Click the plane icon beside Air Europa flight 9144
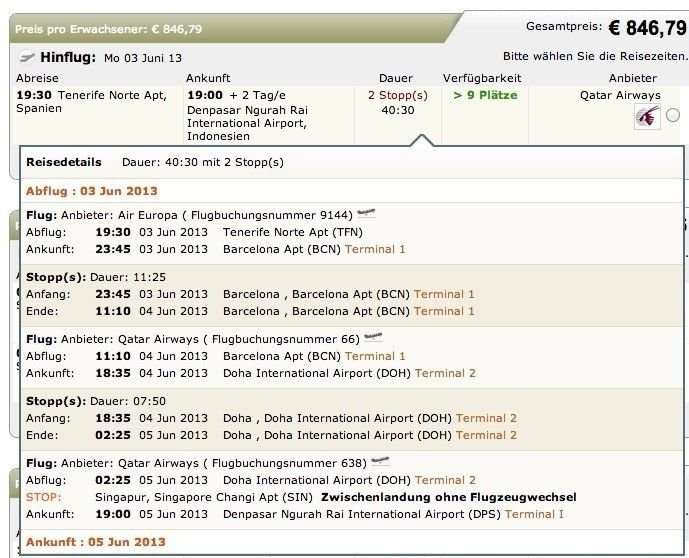The height and width of the screenshot is (558, 689). click(x=366, y=214)
